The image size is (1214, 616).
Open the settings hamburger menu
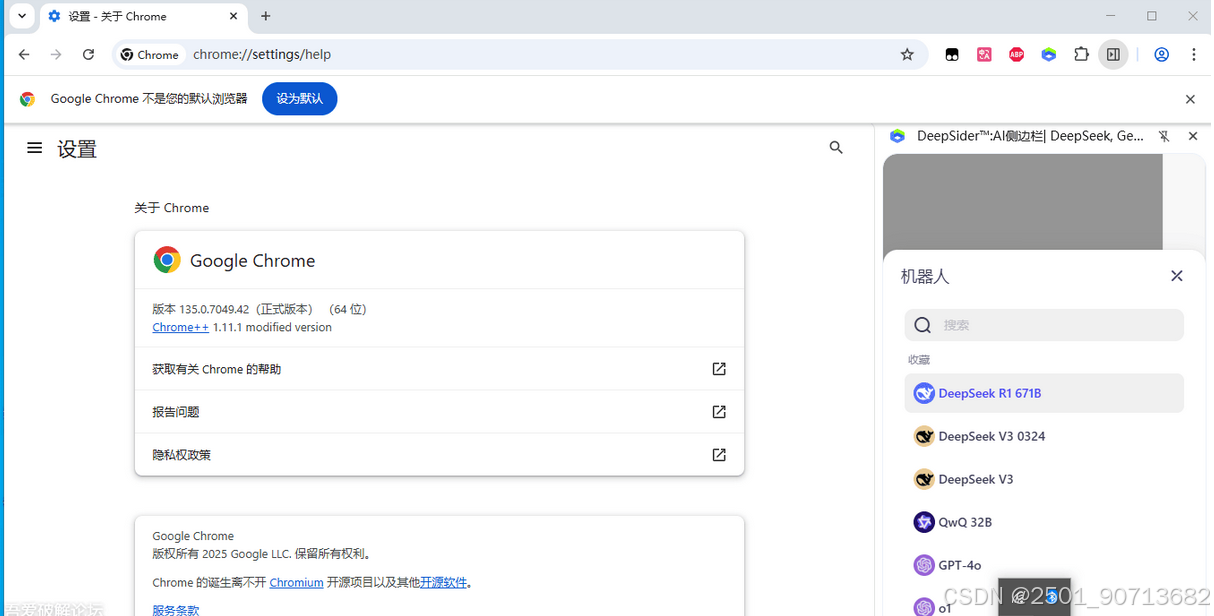35,148
